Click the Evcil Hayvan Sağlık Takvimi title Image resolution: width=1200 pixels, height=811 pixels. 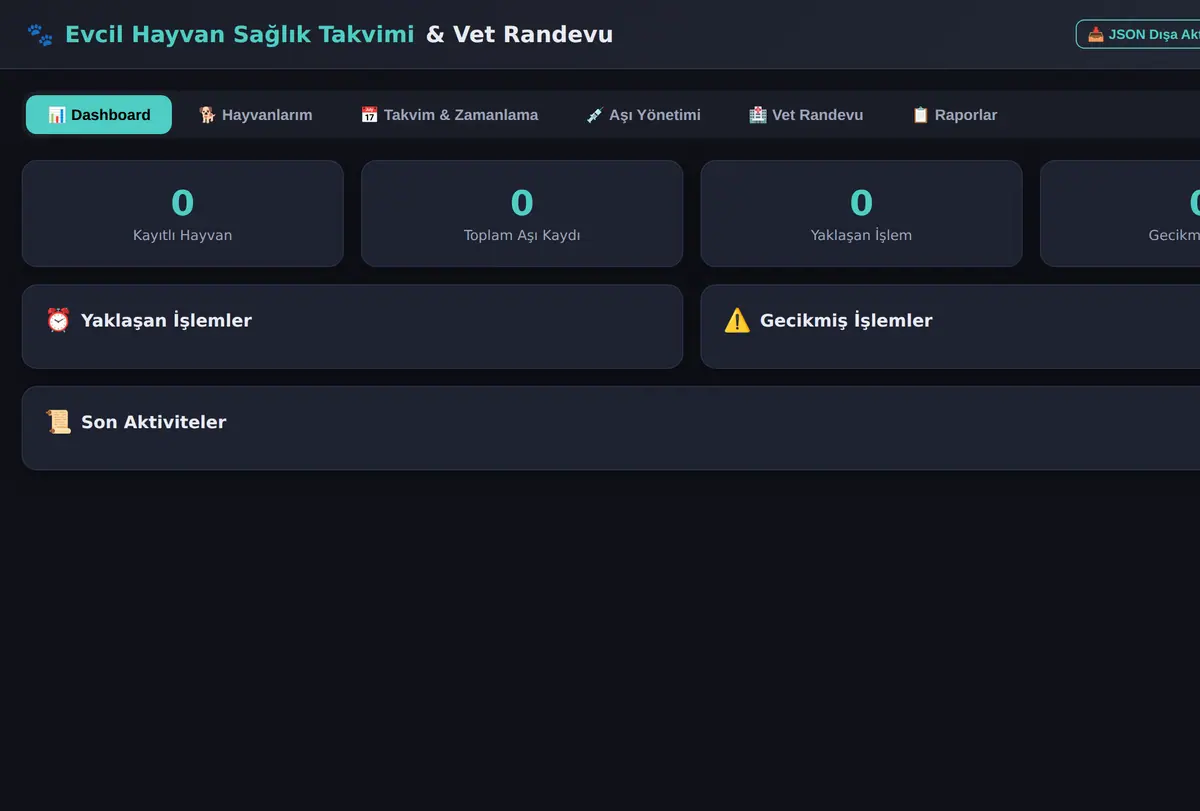[239, 35]
